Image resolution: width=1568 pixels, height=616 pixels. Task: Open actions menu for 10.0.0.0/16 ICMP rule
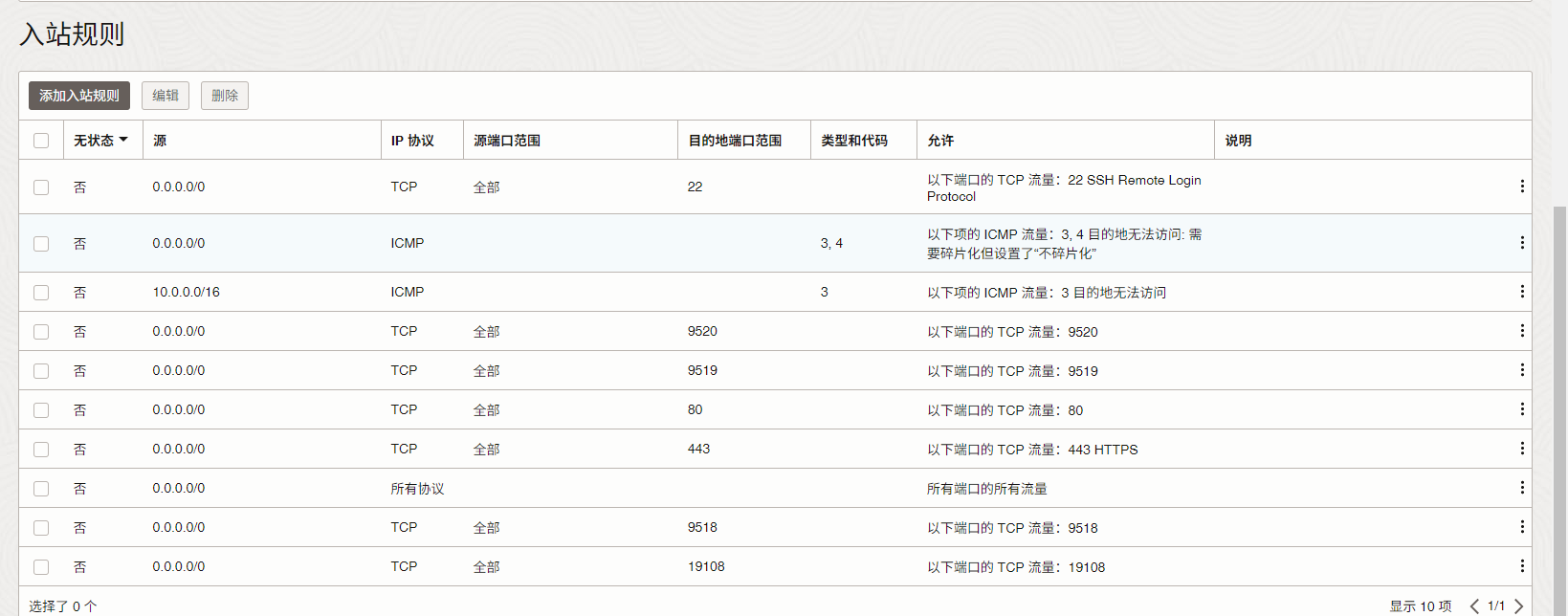coord(1521,292)
